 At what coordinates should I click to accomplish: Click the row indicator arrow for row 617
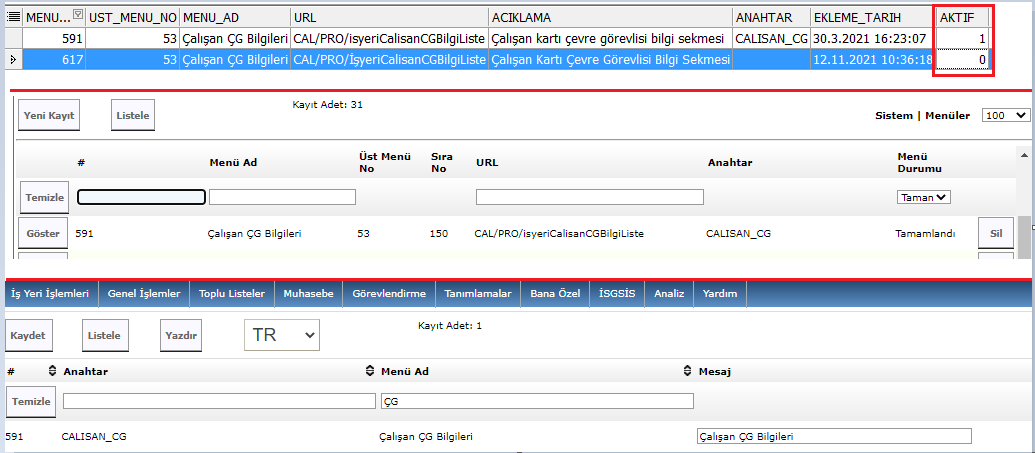[x=12, y=60]
